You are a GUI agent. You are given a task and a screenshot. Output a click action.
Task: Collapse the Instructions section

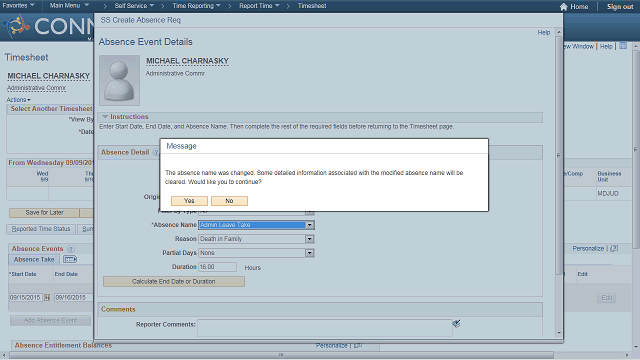pos(105,117)
